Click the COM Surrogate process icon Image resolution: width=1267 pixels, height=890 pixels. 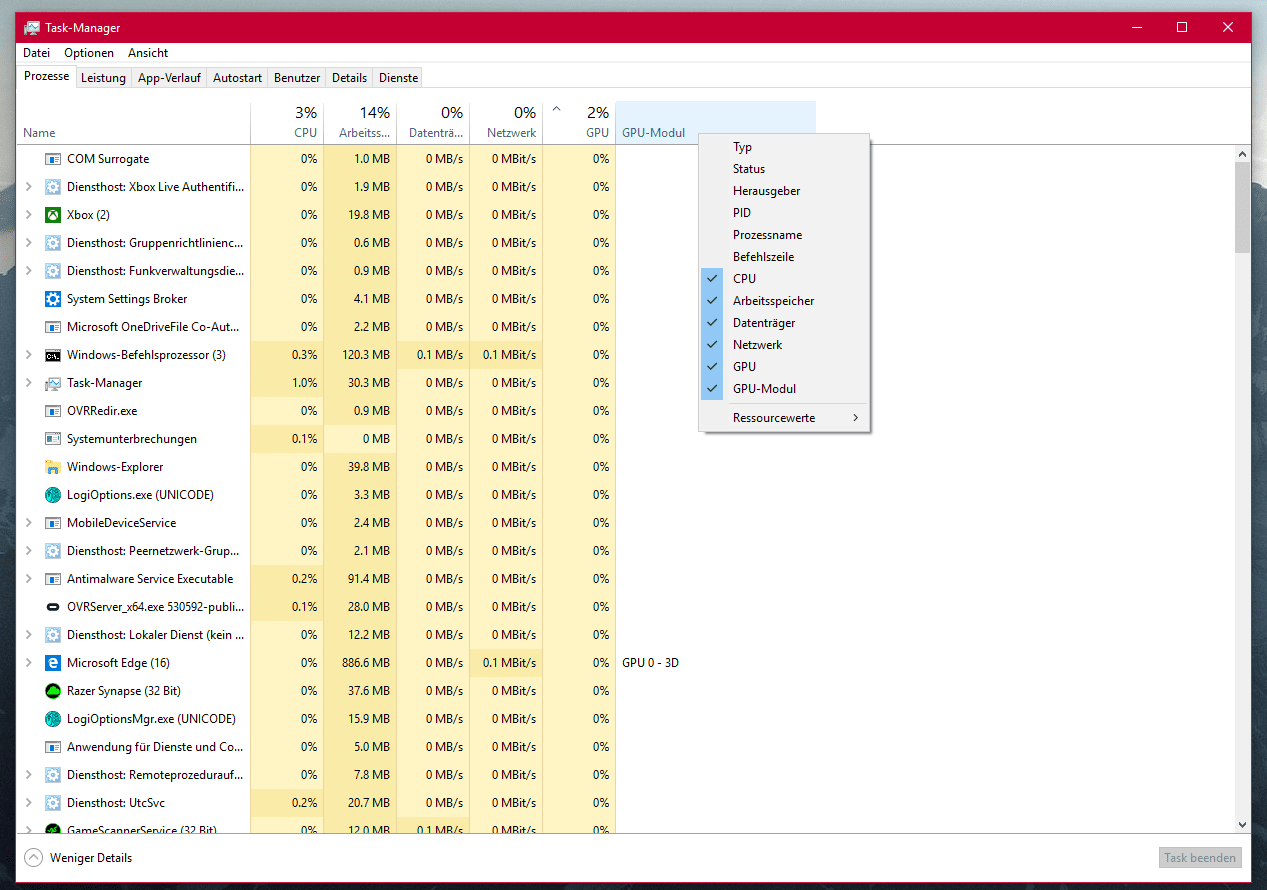(53, 159)
